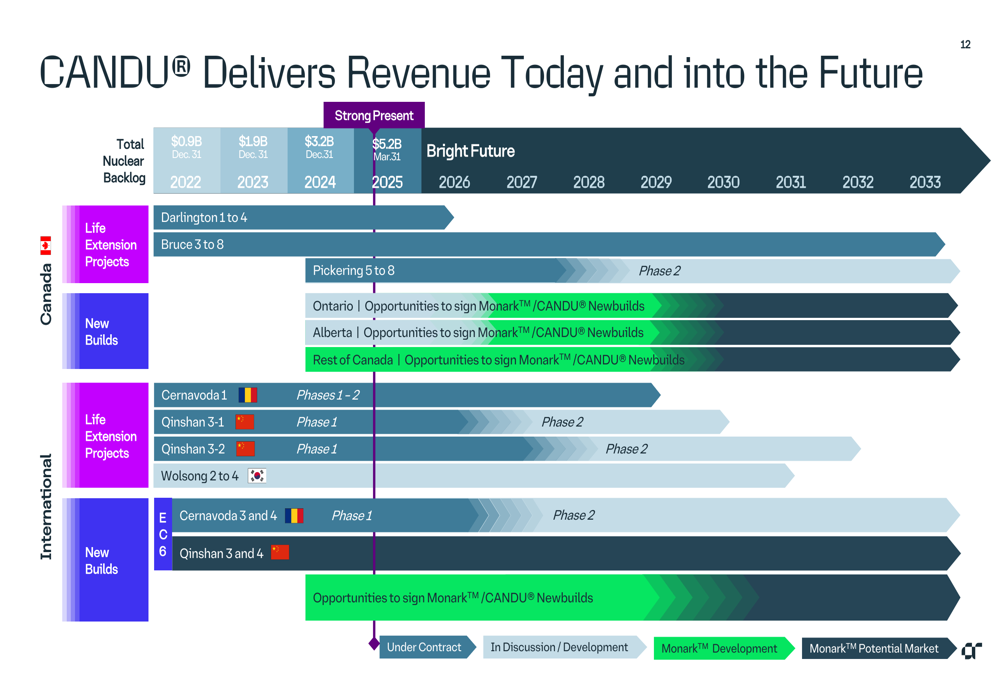
Task: Click the Darlington 1 to 4 bar
Action: coord(304,217)
